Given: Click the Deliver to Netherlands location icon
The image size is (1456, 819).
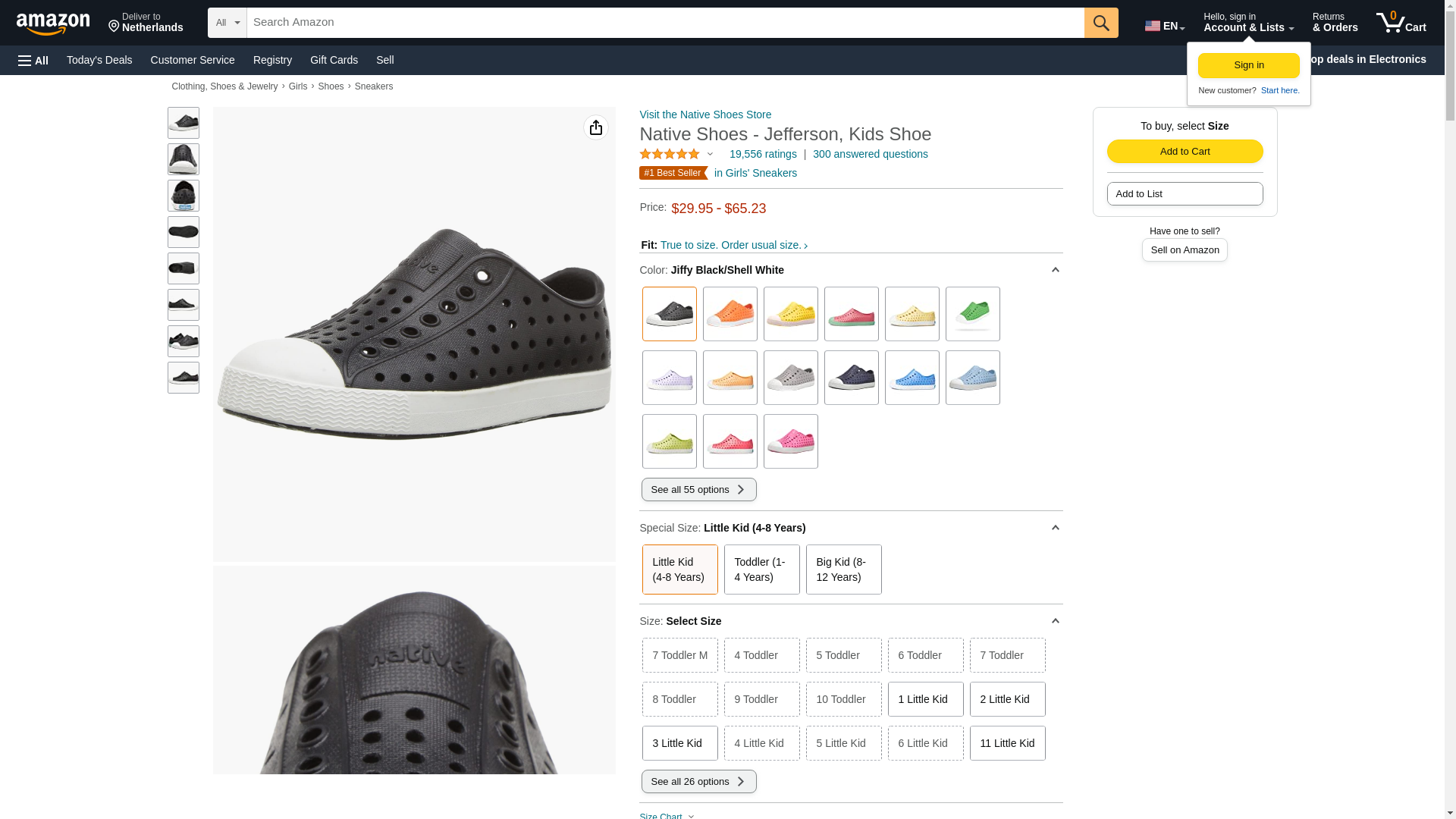Looking at the screenshot, I should (115, 27).
